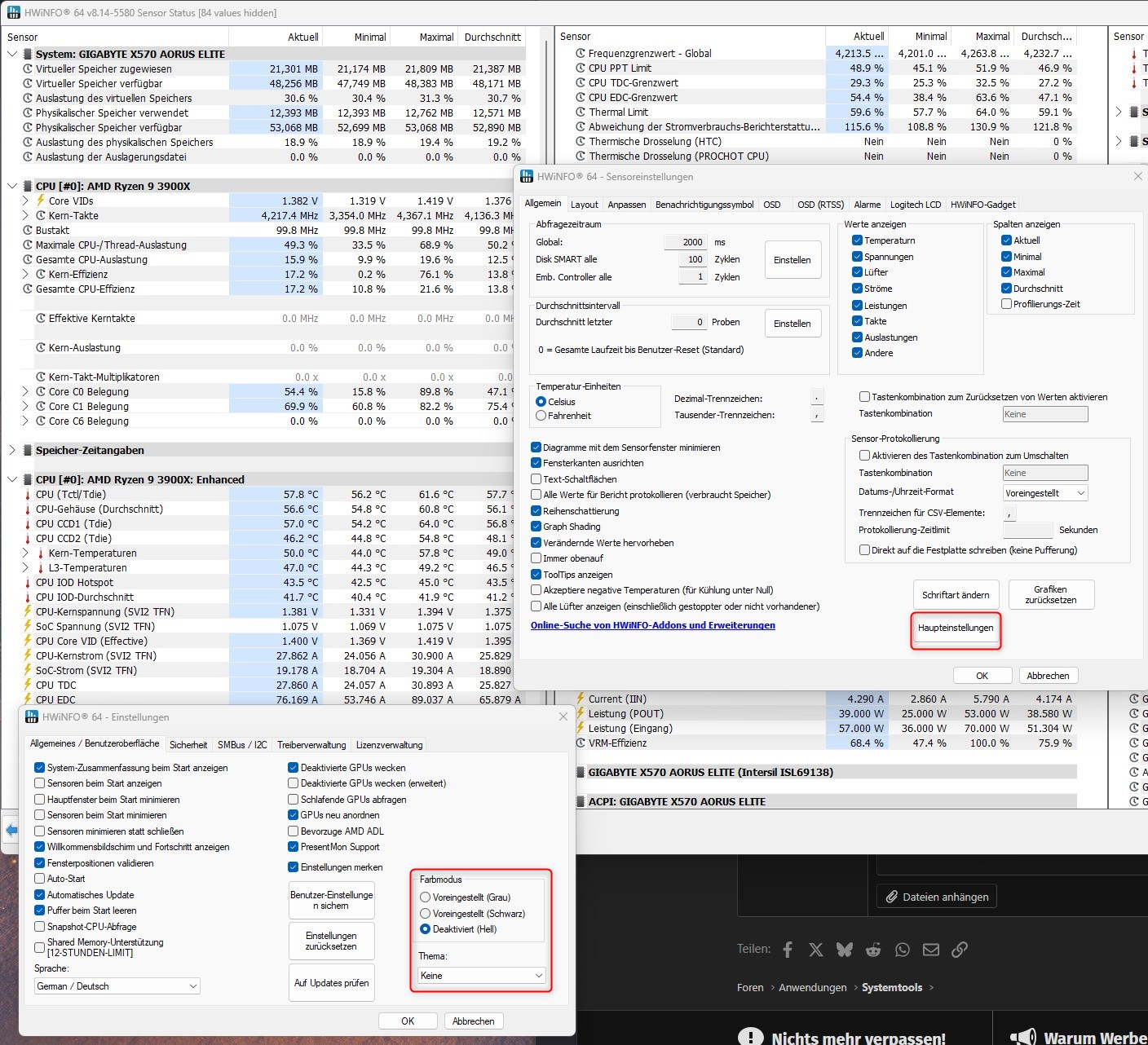The image size is (1148, 1045).
Task: Click WhatsApp share icon
Action: [x=902, y=950]
